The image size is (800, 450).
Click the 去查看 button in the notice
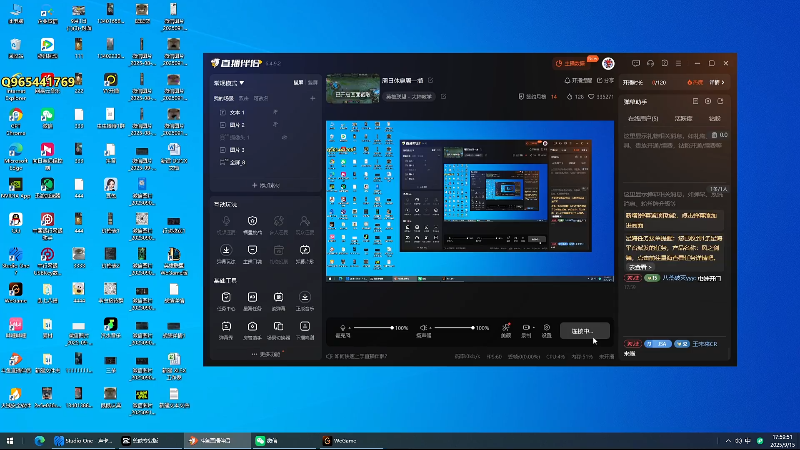pyautogui.click(x=640, y=267)
